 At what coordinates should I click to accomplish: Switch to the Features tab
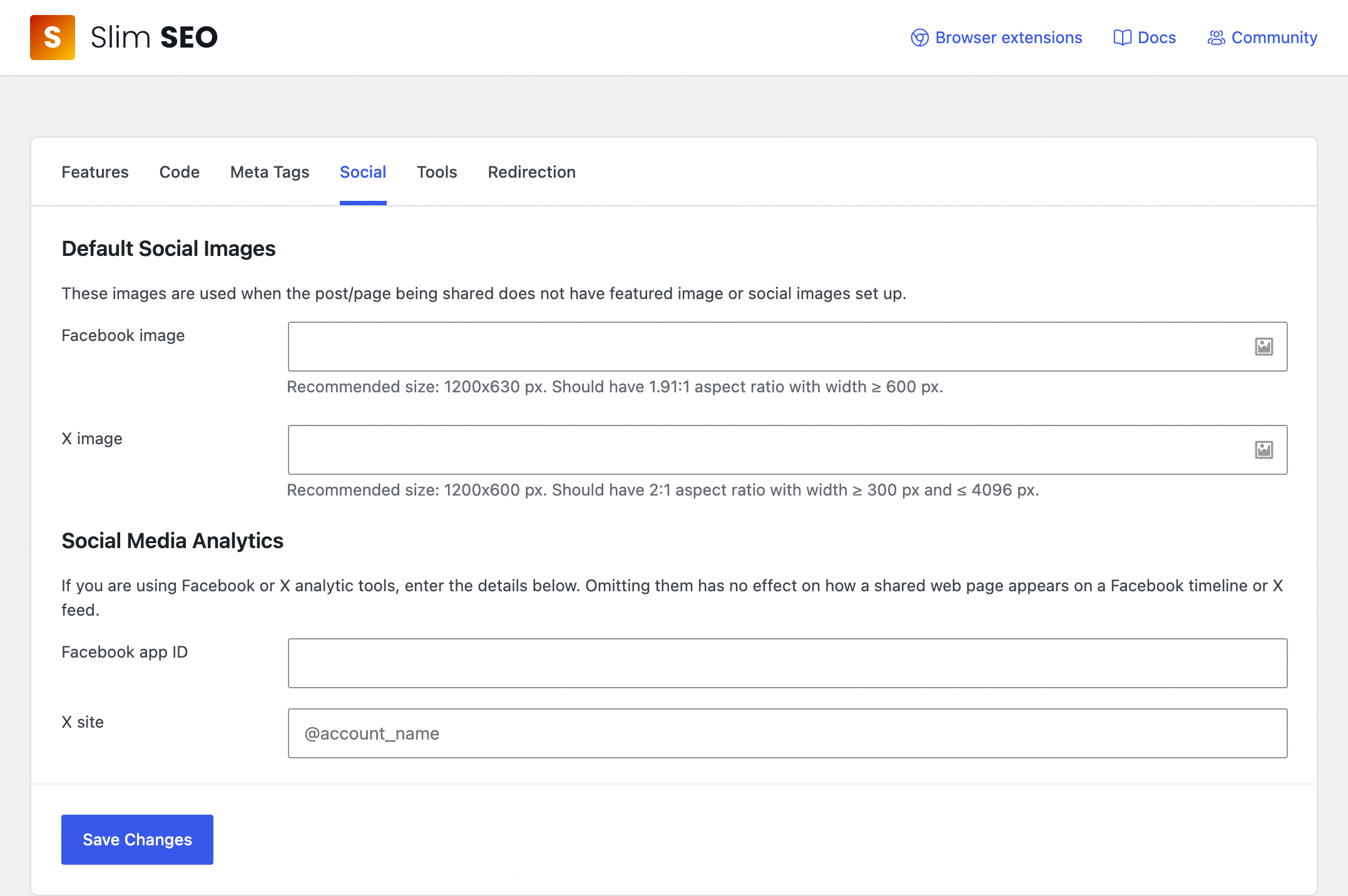[x=95, y=172]
